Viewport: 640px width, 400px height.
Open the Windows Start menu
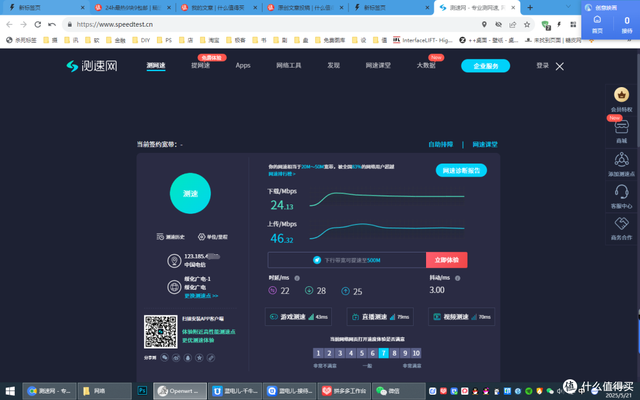click(10, 391)
